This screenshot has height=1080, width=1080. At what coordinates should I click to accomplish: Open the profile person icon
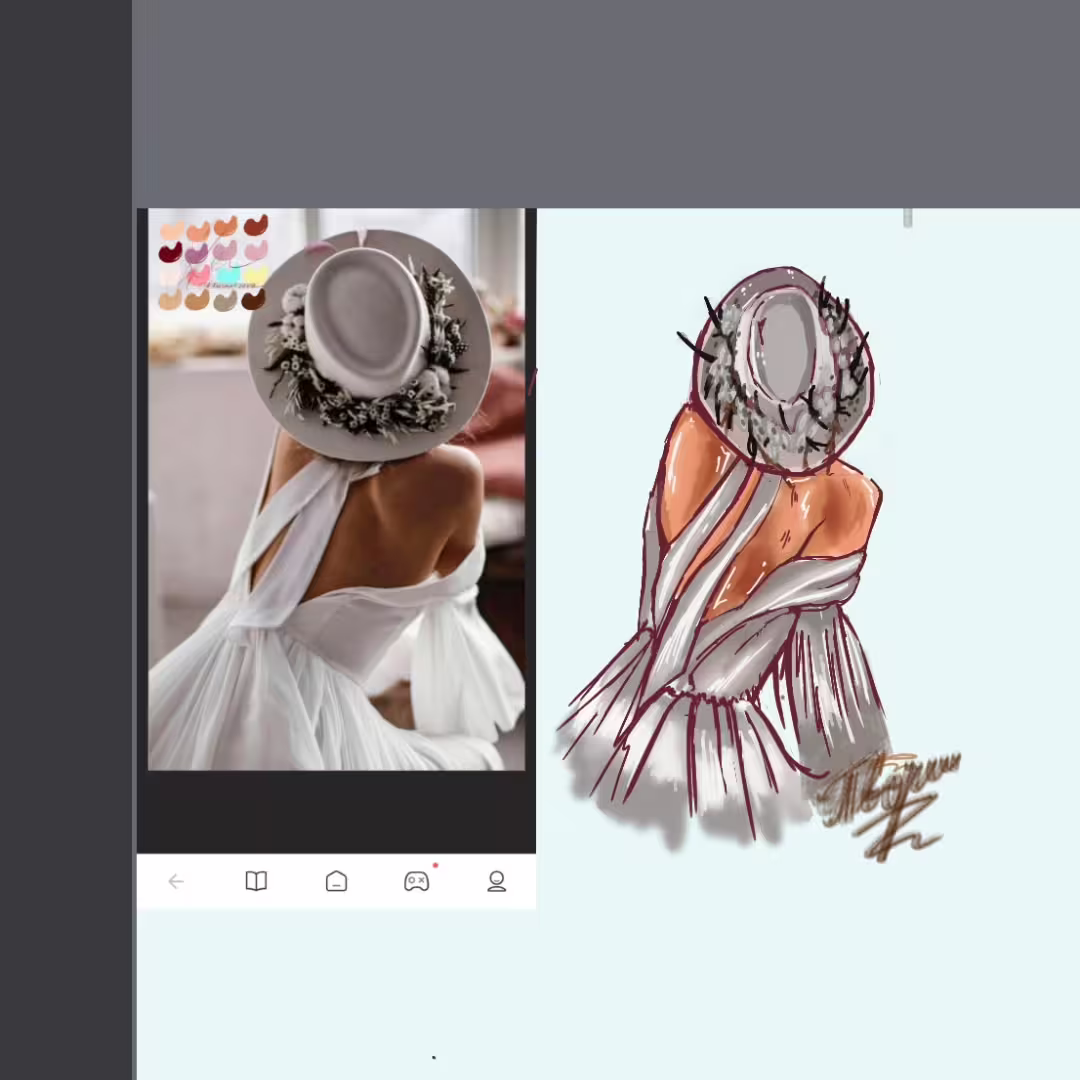[497, 881]
